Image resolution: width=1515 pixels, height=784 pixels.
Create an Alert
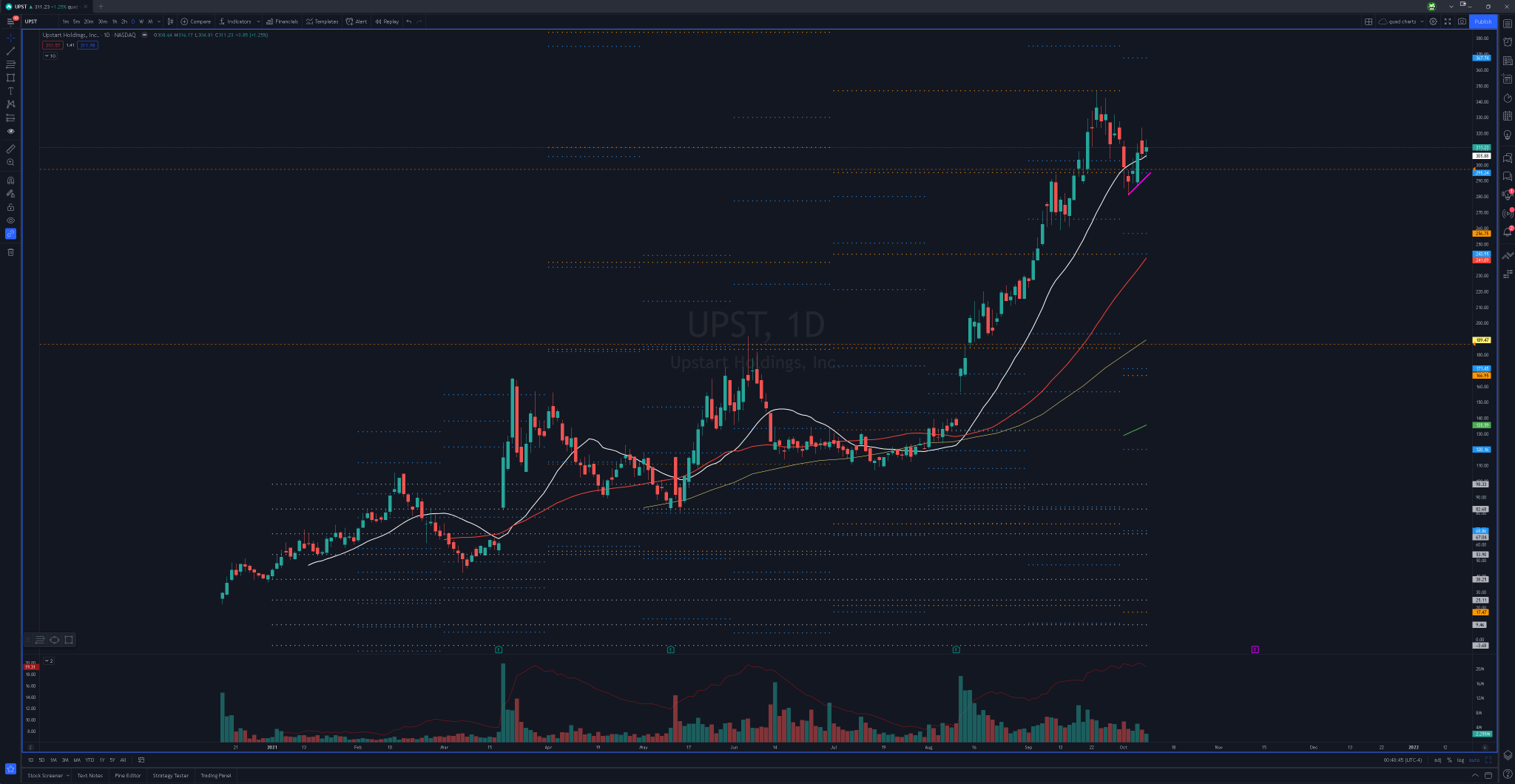(357, 21)
